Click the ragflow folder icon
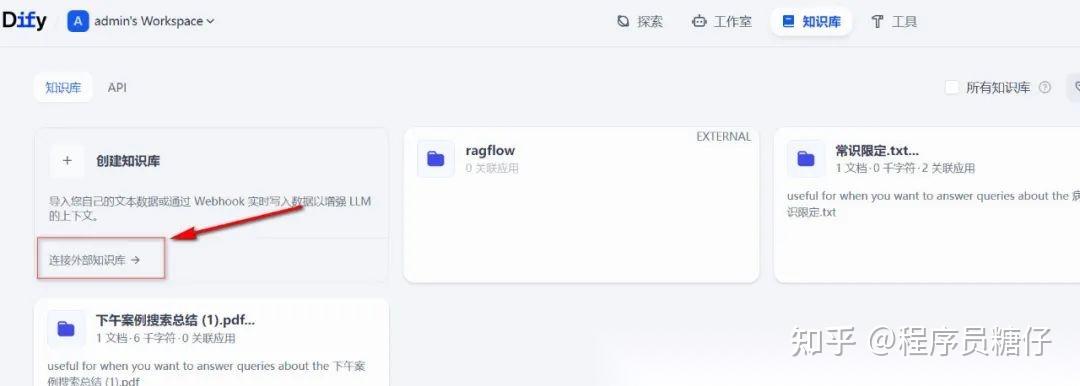The image size is (1080, 386). click(435, 159)
